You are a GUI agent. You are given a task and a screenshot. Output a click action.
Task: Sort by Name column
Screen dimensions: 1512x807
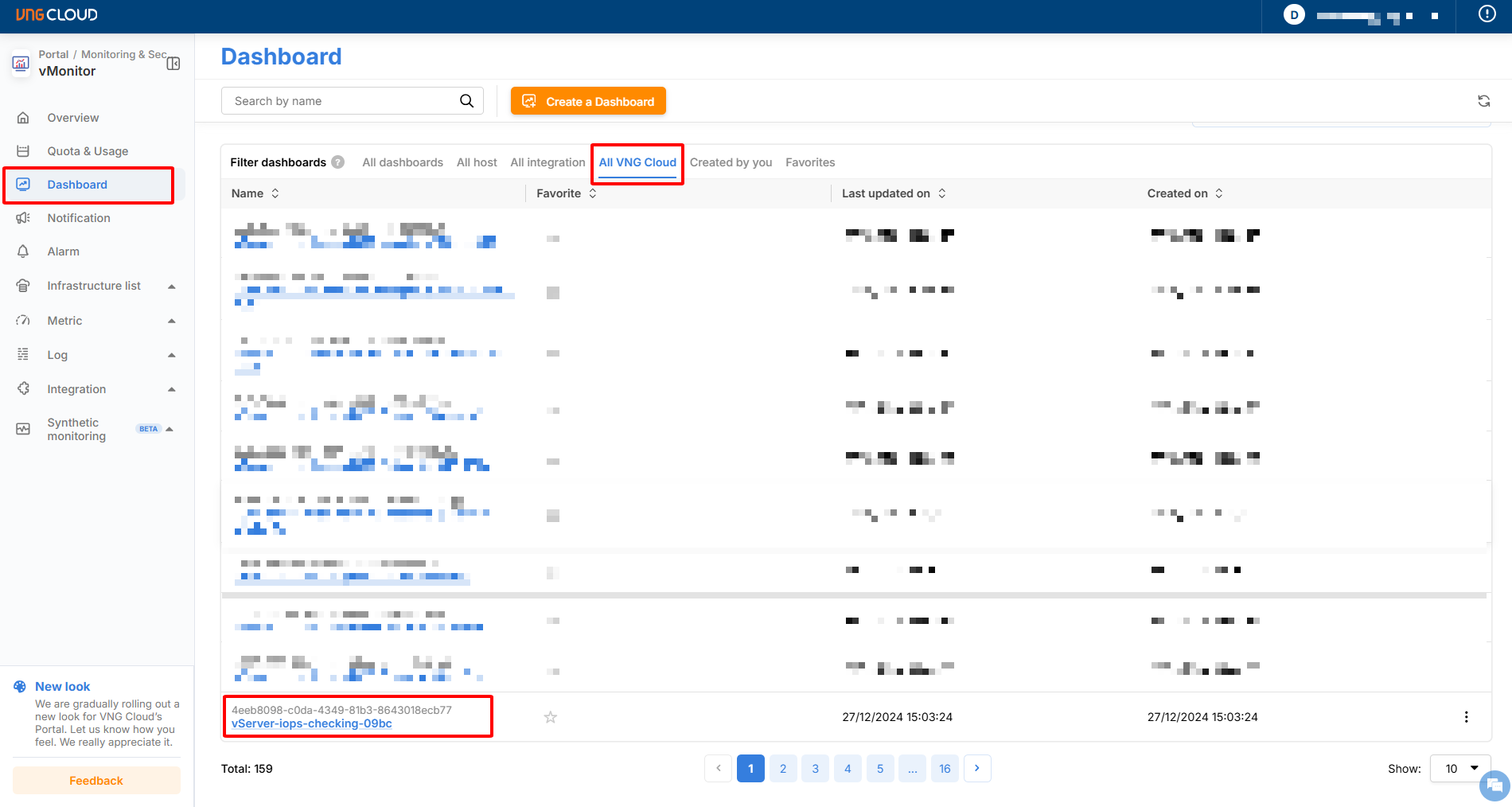[275, 193]
